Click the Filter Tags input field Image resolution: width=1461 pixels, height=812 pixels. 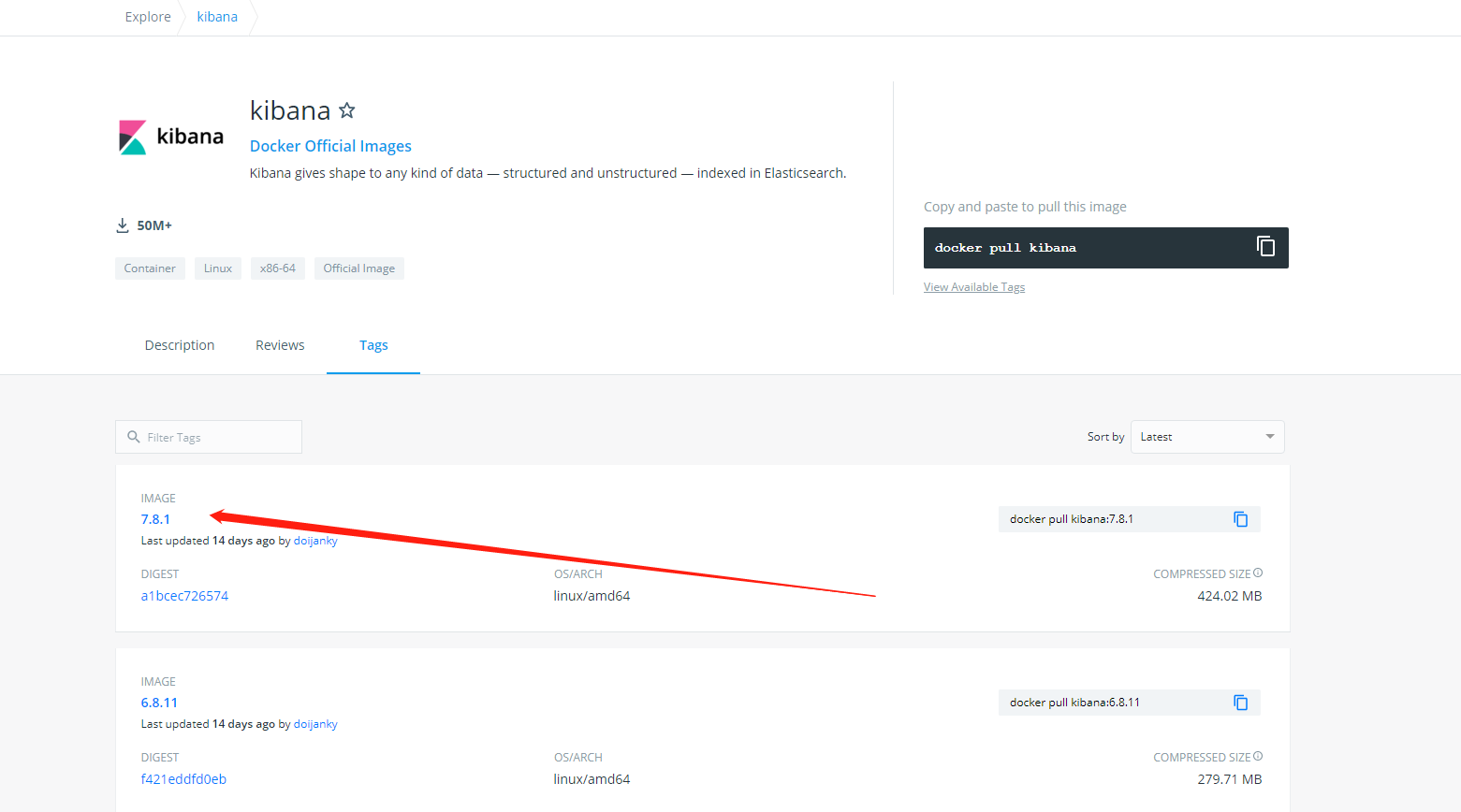(209, 437)
